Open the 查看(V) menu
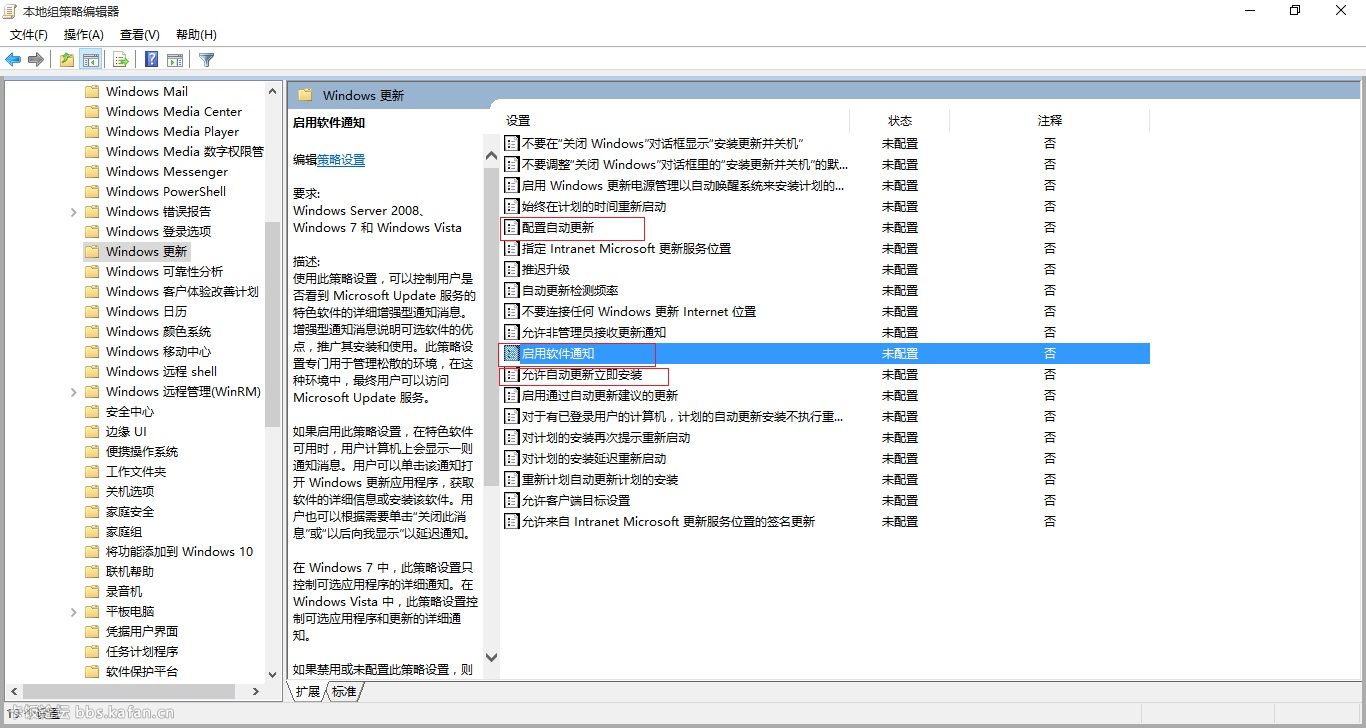 tap(139, 35)
